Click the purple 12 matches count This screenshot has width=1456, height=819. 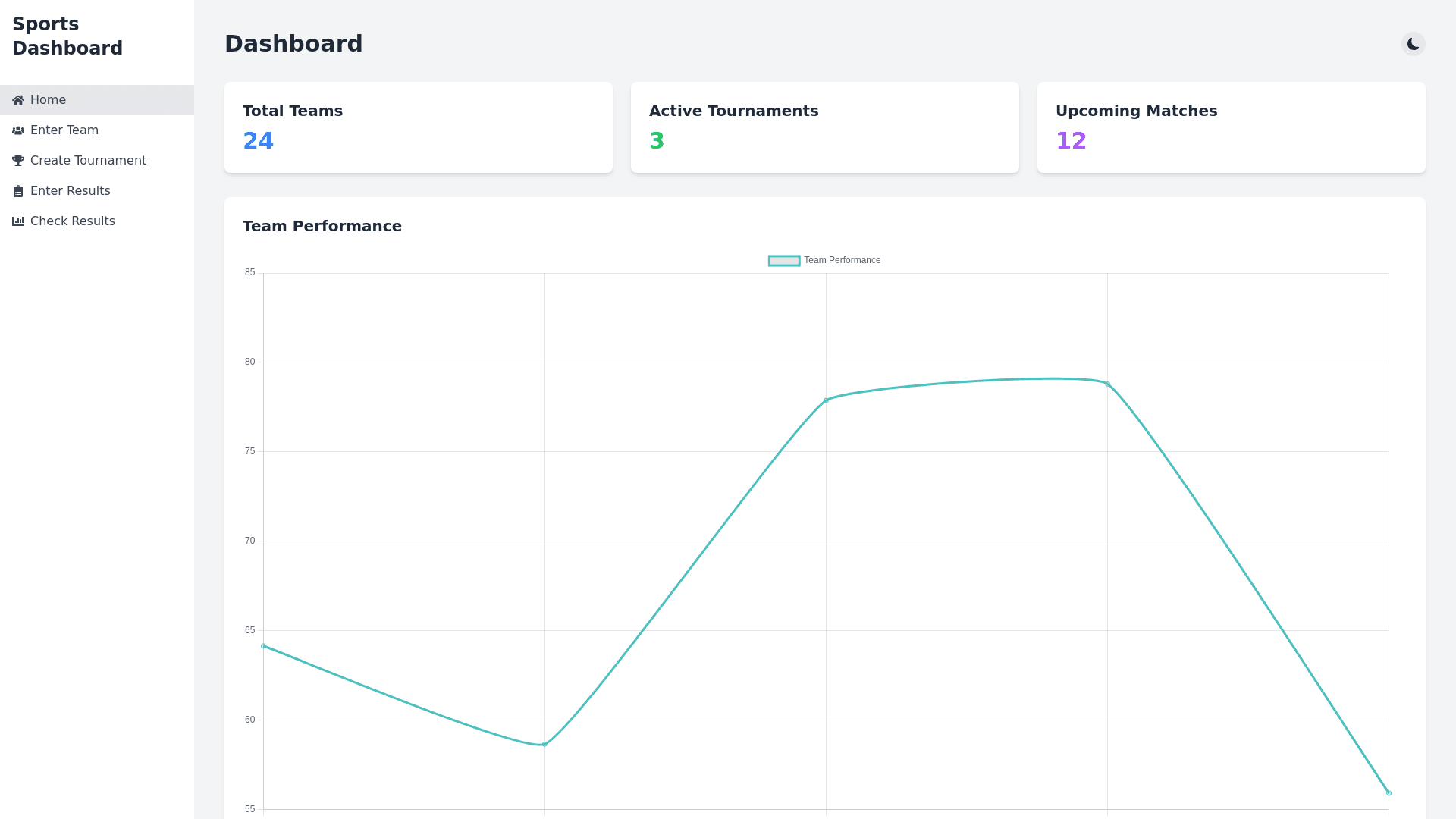pos(1071,141)
